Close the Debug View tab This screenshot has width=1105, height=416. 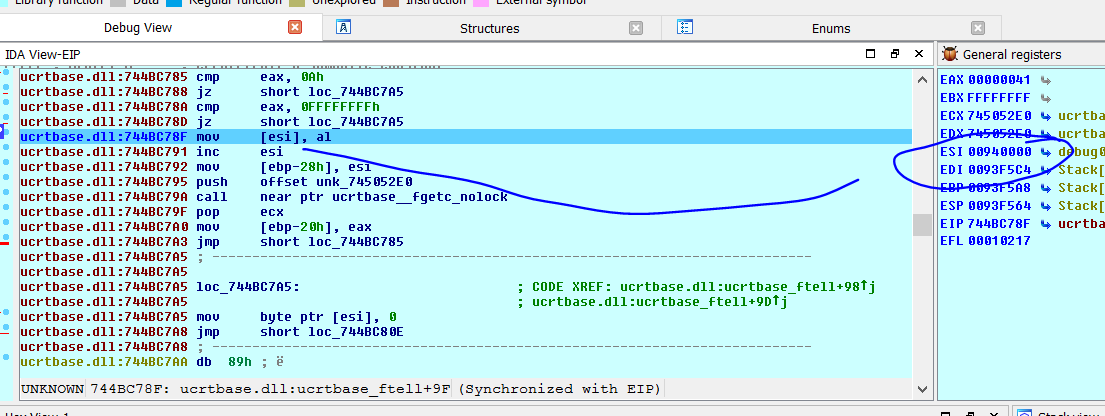tap(295, 28)
